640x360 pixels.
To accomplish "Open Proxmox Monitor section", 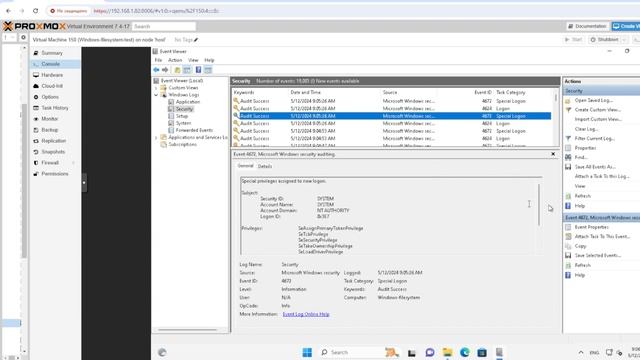I will (49, 119).
